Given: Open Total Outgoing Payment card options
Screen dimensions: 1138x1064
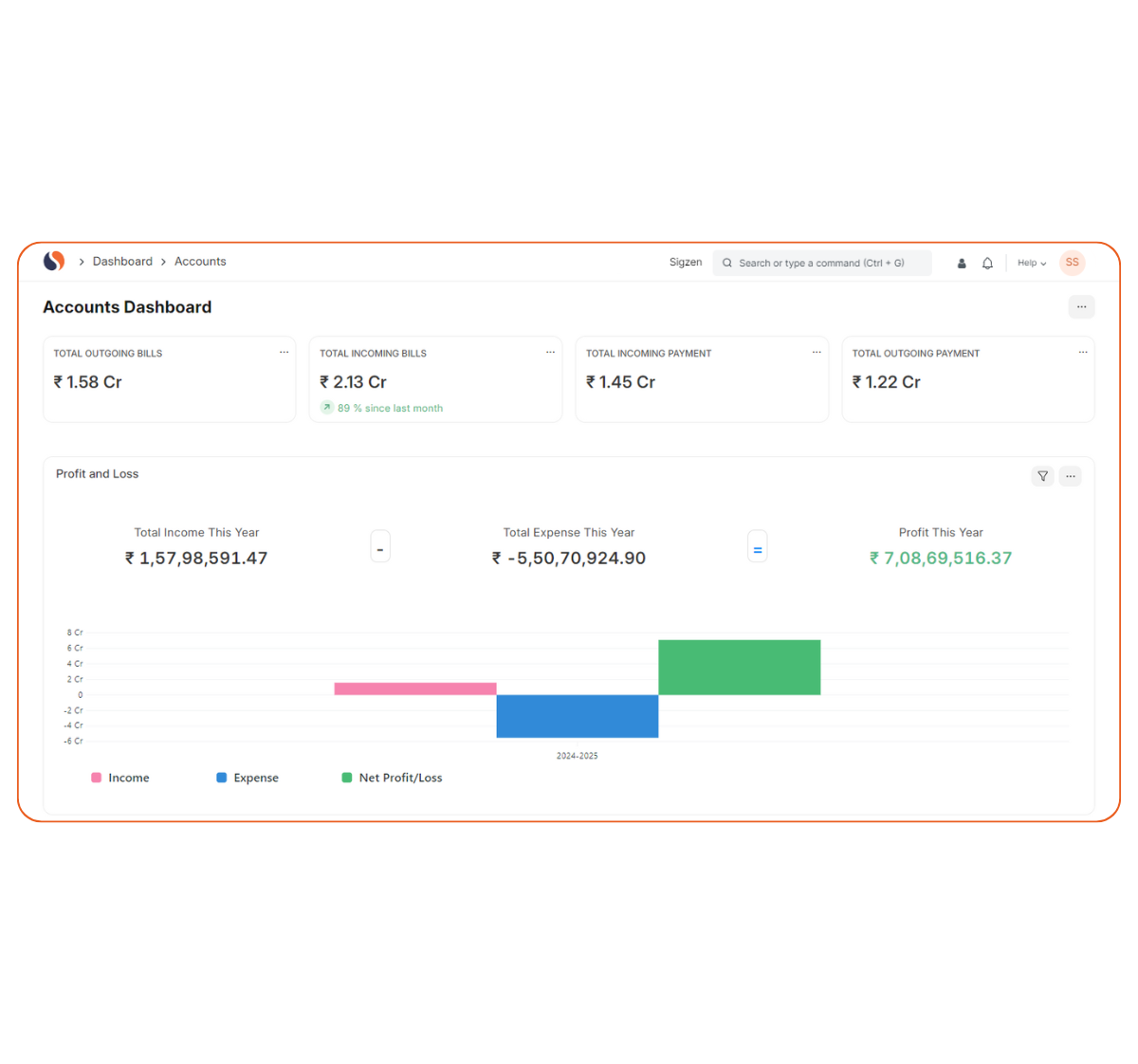Looking at the screenshot, I should [1083, 353].
